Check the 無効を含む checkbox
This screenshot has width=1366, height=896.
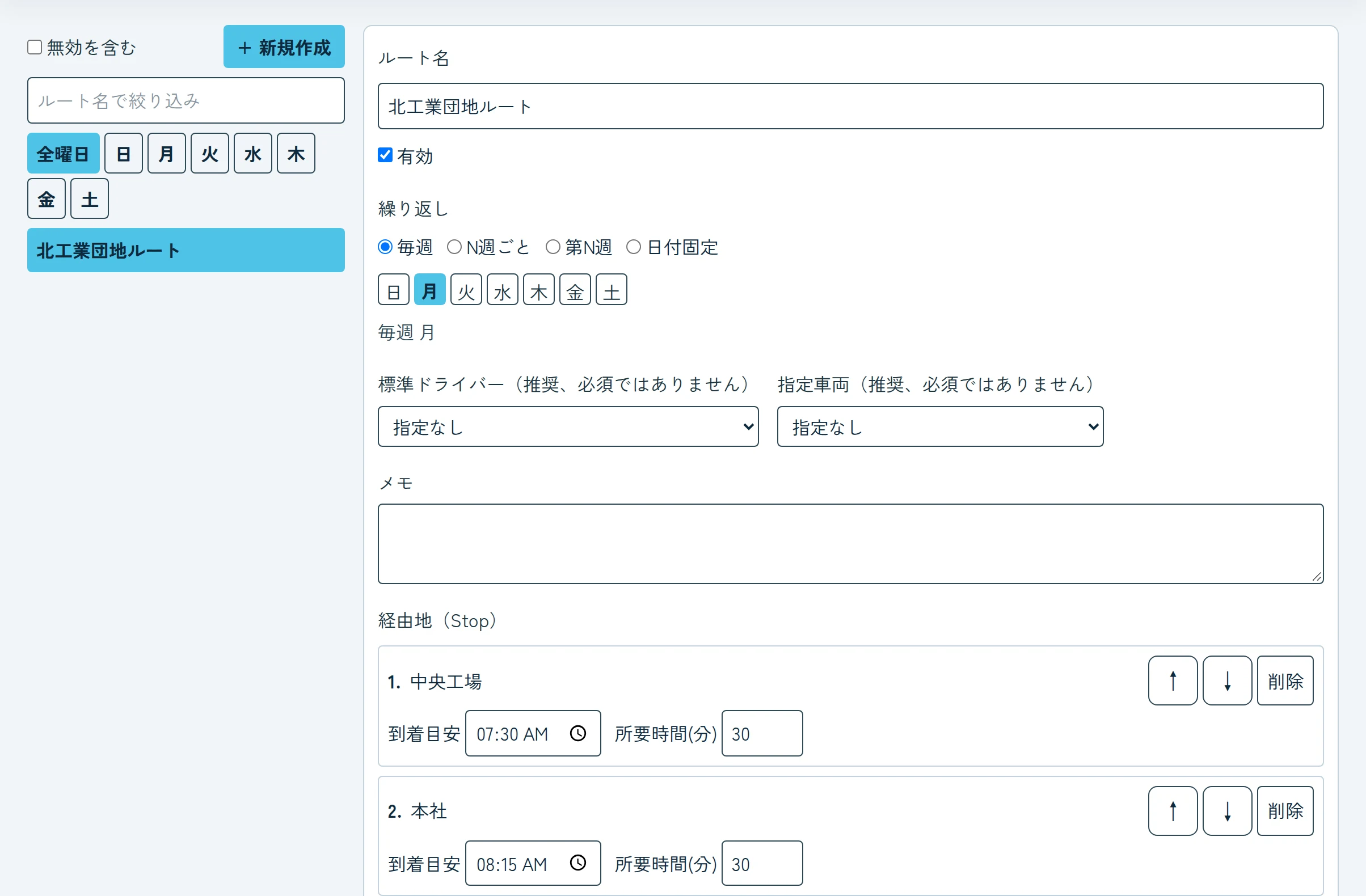coord(35,47)
